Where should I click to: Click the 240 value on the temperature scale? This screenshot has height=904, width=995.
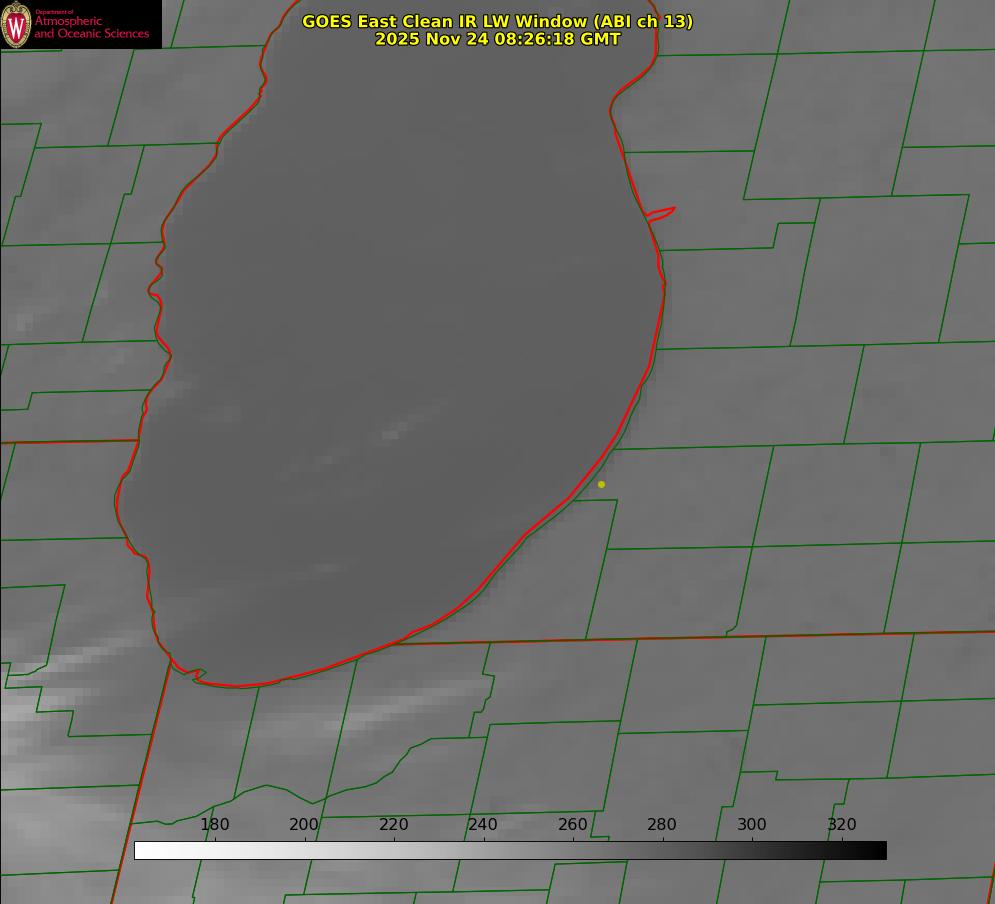point(483,824)
